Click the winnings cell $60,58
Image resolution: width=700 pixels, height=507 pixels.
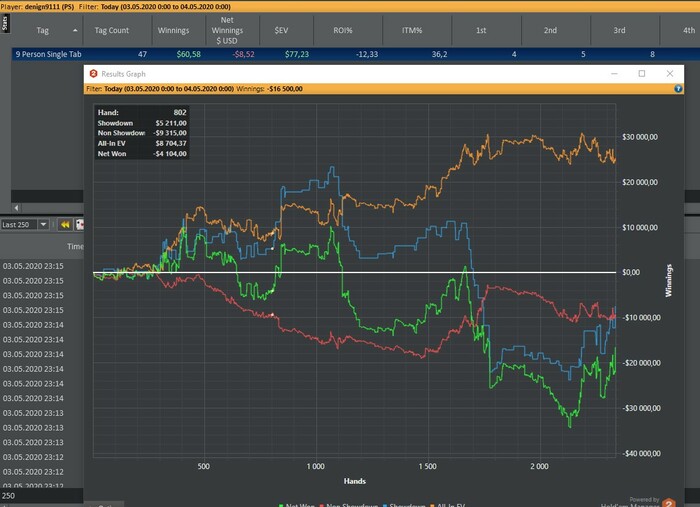pyautogui.click(x=188, y=54)
